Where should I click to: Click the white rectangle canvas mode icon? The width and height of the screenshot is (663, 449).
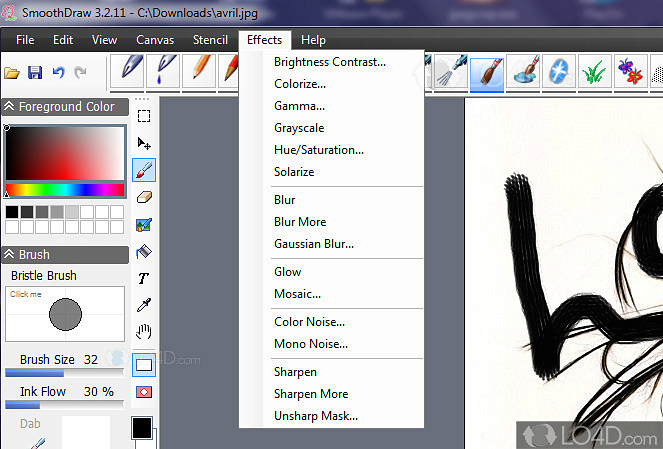click(144, 364)
